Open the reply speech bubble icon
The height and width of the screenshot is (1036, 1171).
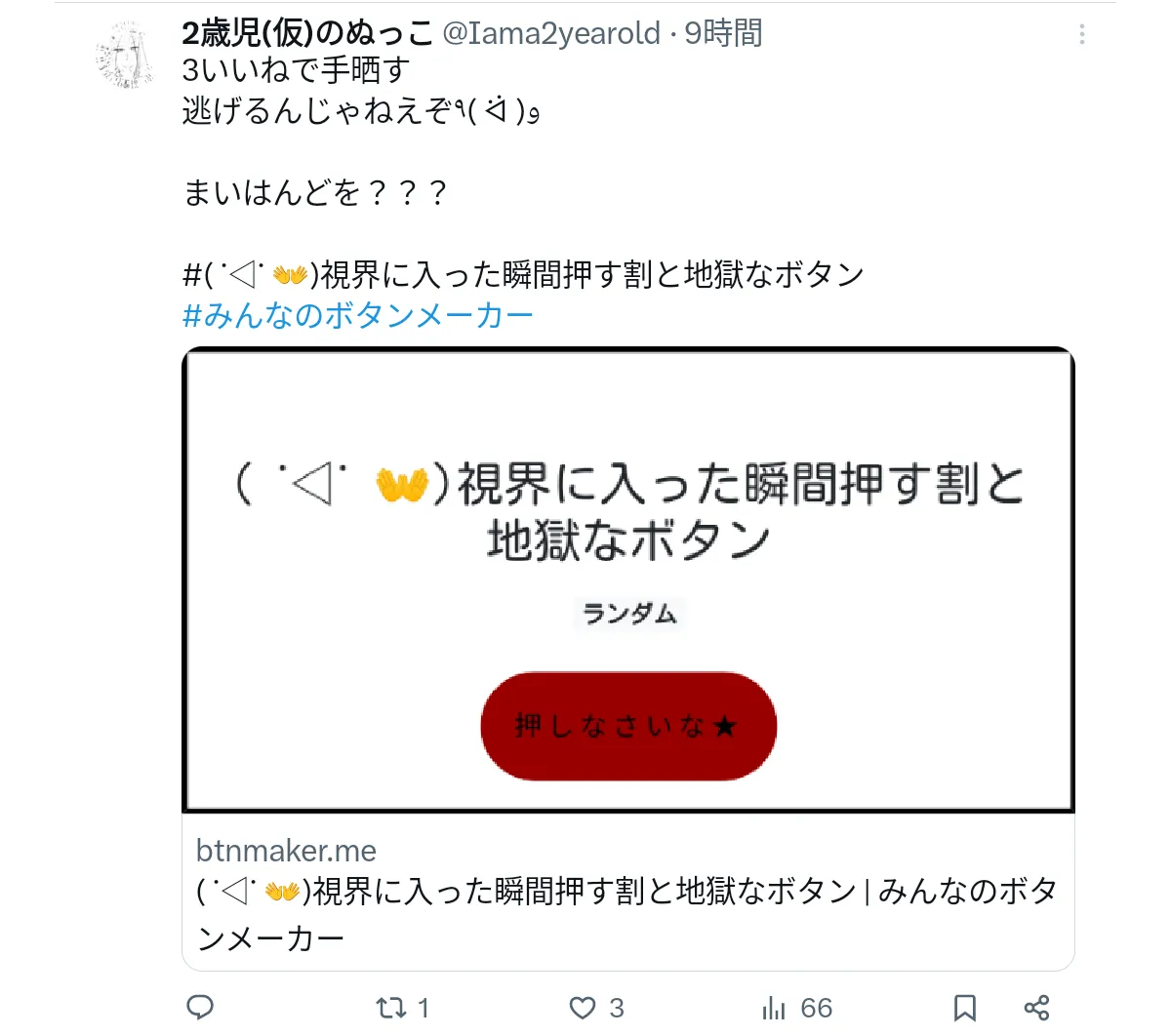pyautogui.click(x=200, y=1008)
